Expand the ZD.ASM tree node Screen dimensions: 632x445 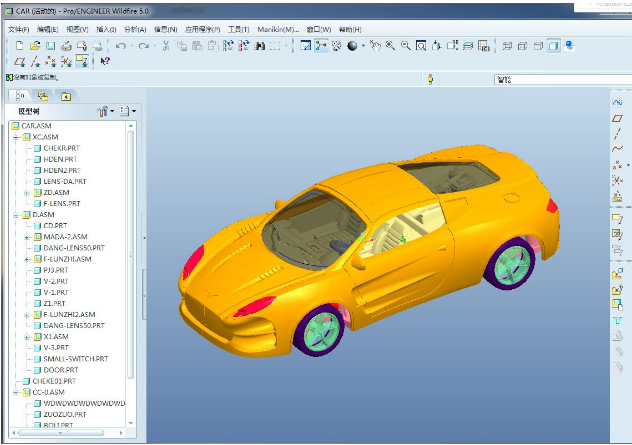(27, 193)
